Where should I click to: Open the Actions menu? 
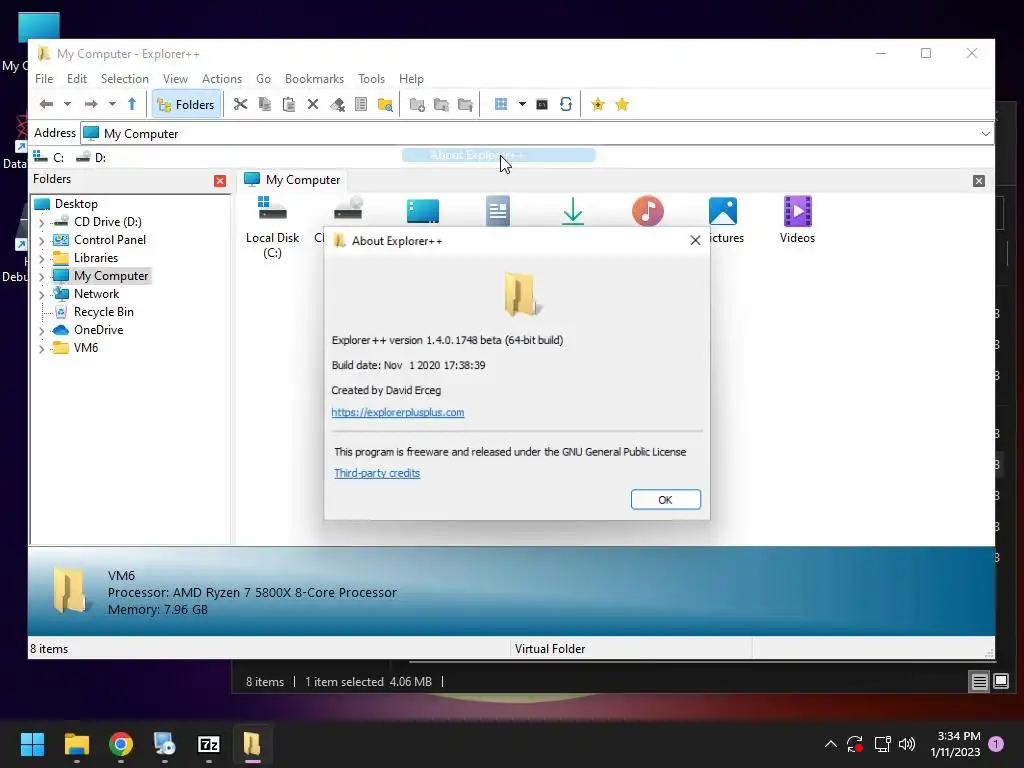(222, 78)
